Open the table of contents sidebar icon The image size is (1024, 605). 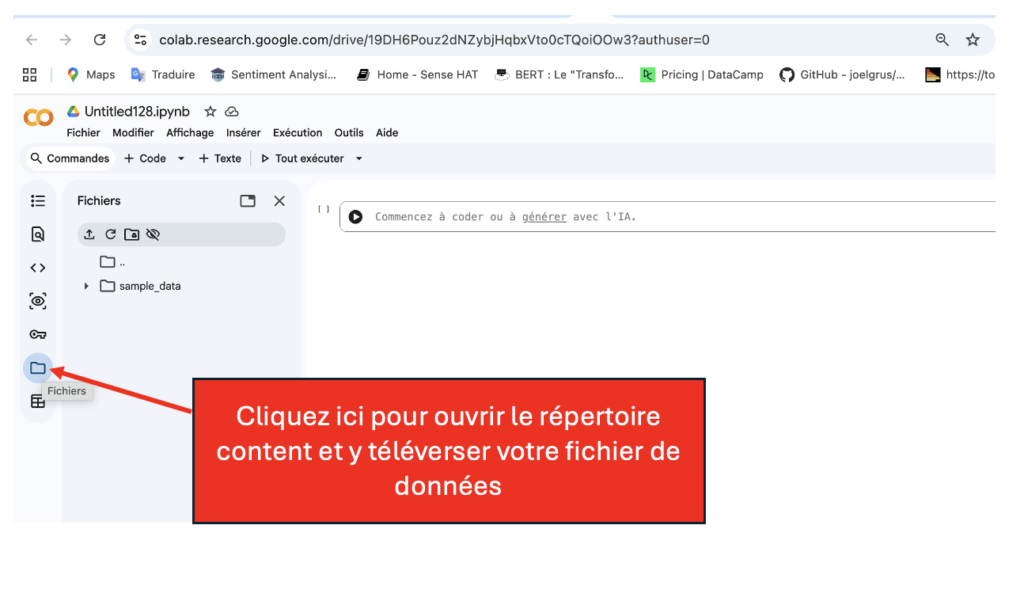pyautogui.click(x=38, y=201)
